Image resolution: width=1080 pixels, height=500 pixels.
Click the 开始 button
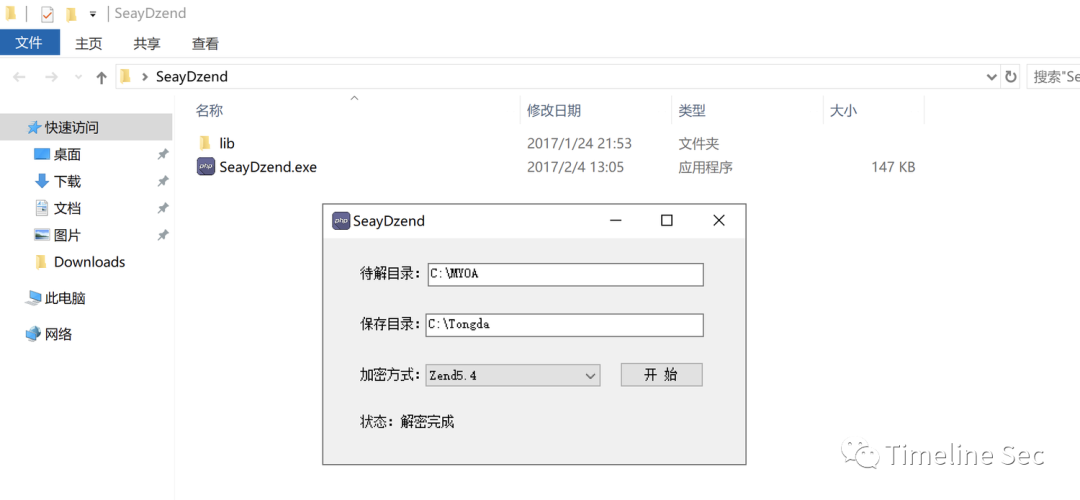tap(661, 375)
